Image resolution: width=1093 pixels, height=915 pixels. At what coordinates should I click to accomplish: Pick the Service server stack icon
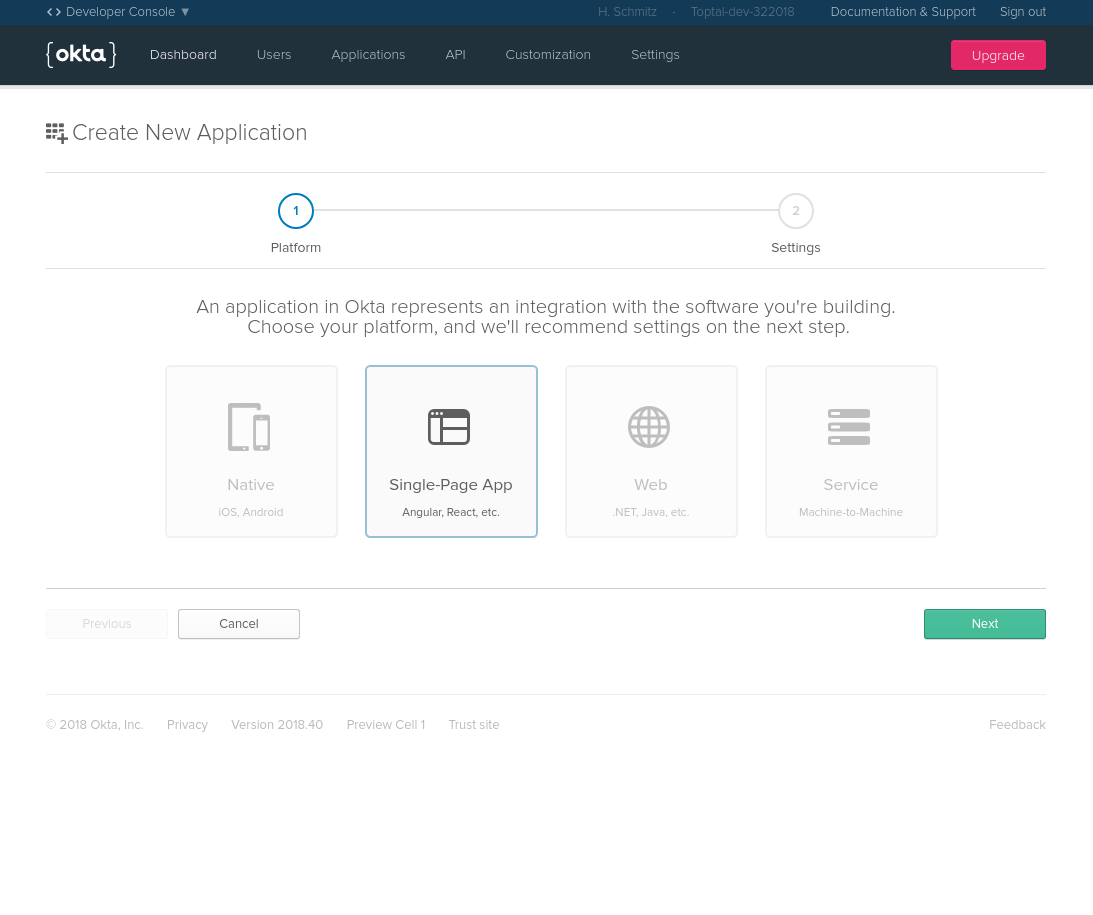(x=849, y=427)
